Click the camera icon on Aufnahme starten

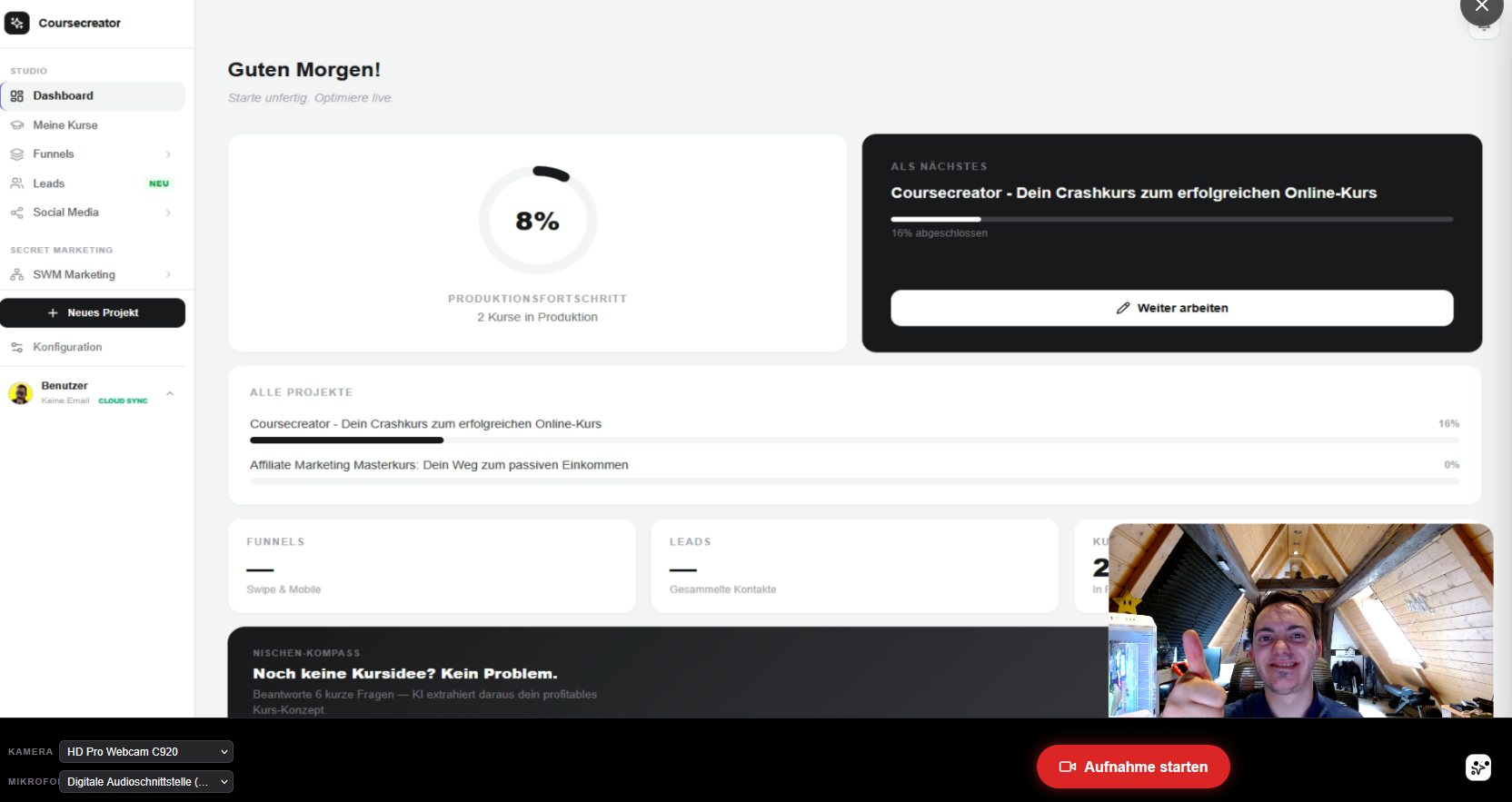click(x=1068, y=767)
